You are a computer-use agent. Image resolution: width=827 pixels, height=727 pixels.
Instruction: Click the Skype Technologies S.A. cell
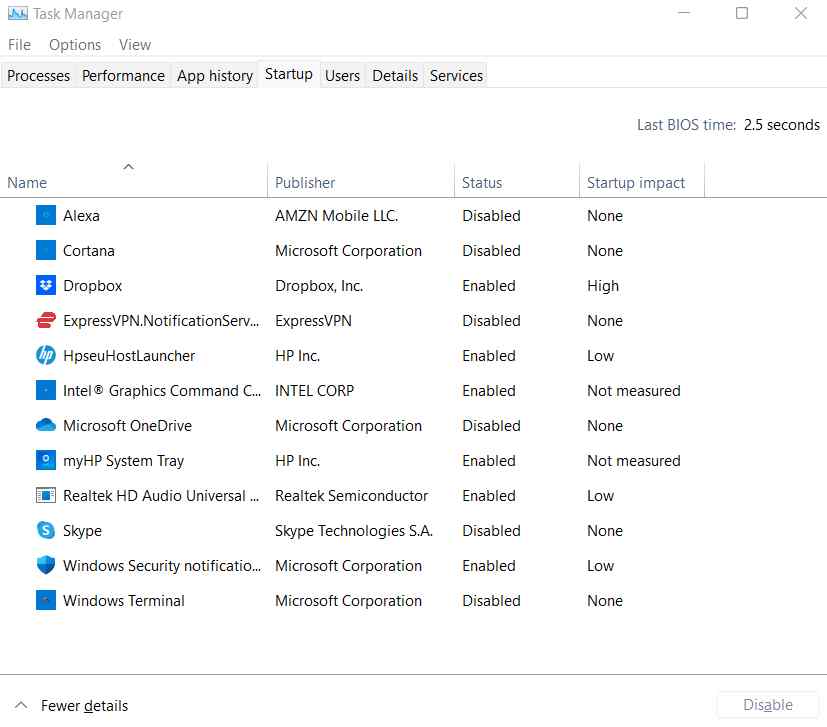[x=353, y=531]
